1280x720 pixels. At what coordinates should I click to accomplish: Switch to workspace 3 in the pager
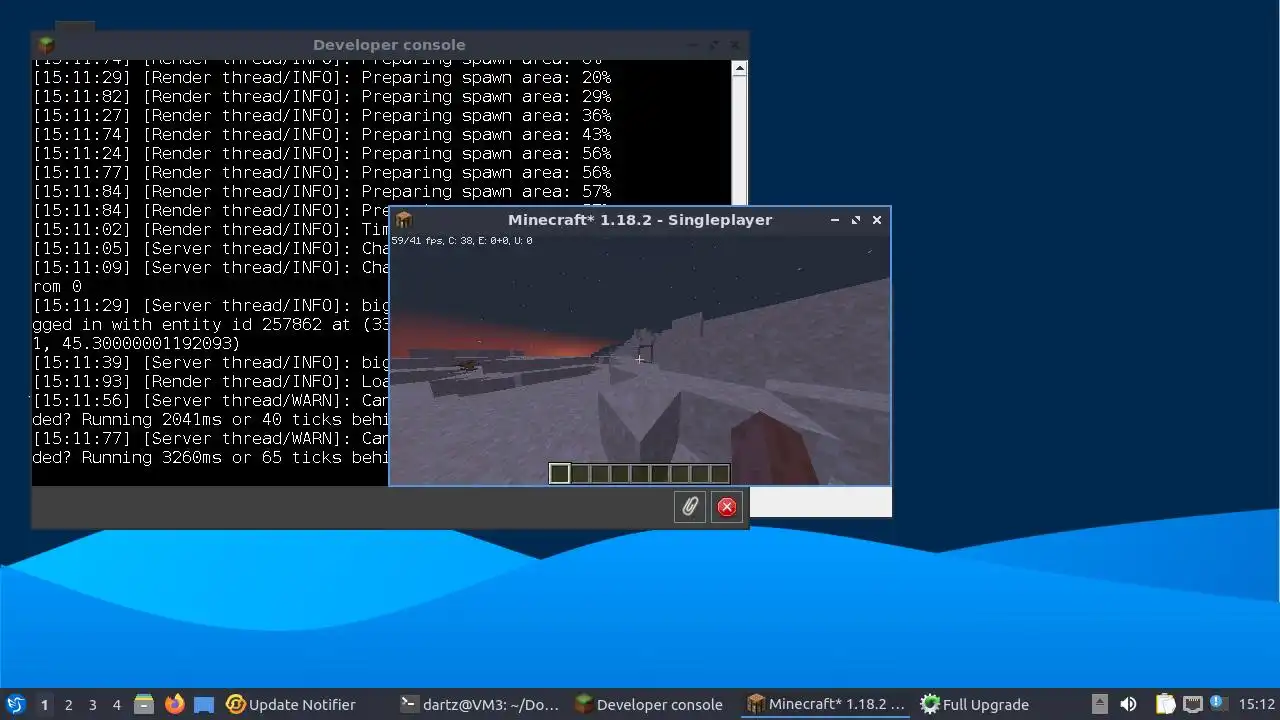coord(92,705)
